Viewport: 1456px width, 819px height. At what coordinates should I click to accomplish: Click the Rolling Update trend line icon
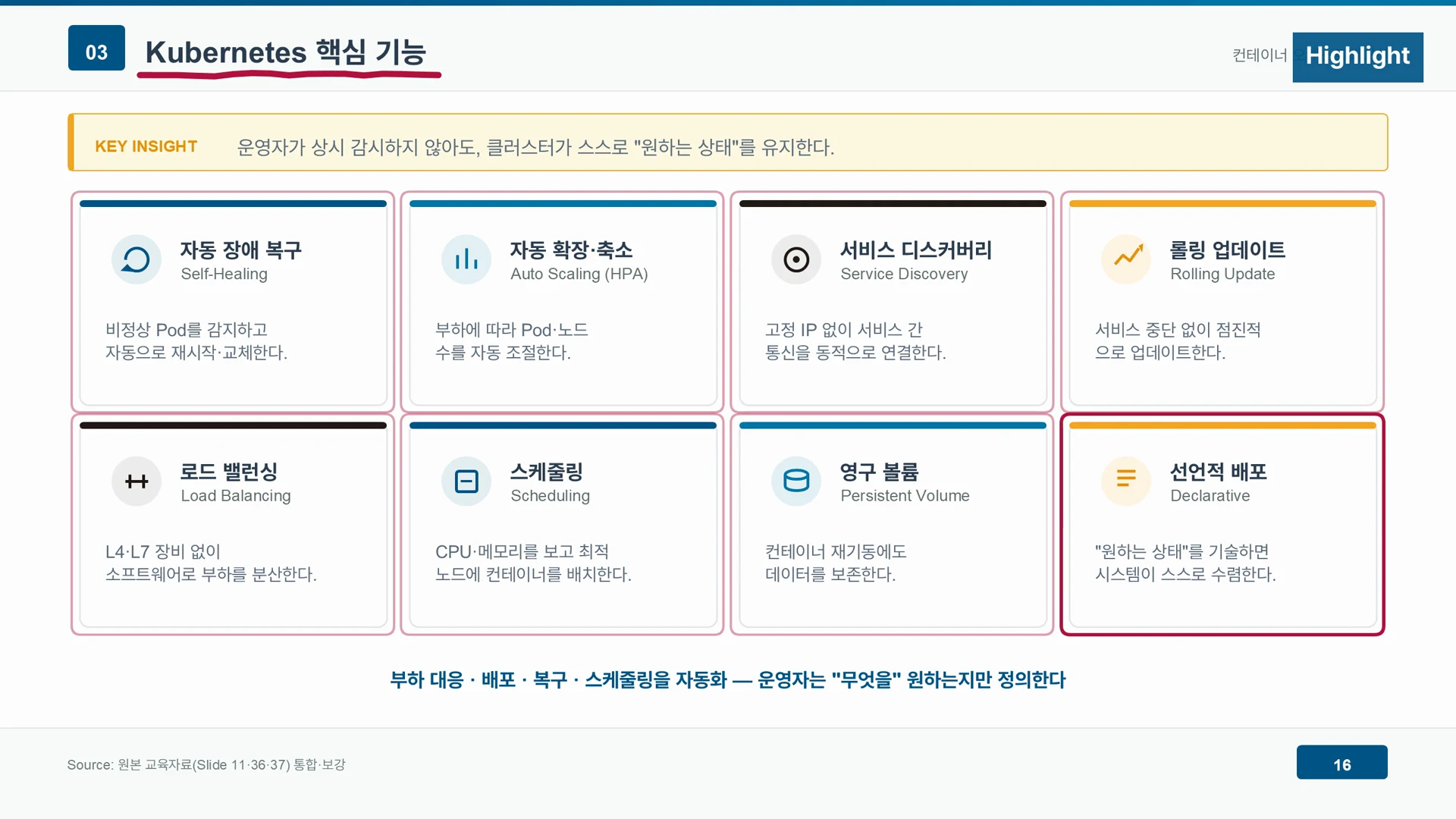click(1126, 260)
